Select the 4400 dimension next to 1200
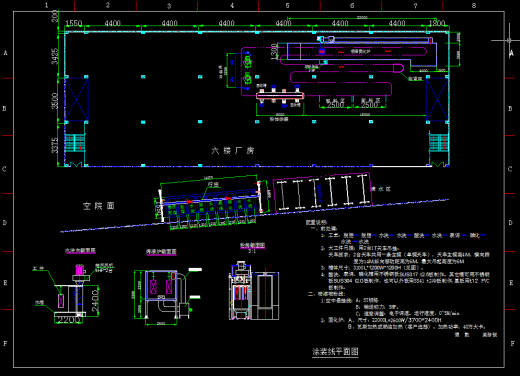The width and height of the screenshot is (520, 376). tap(397, 23)
